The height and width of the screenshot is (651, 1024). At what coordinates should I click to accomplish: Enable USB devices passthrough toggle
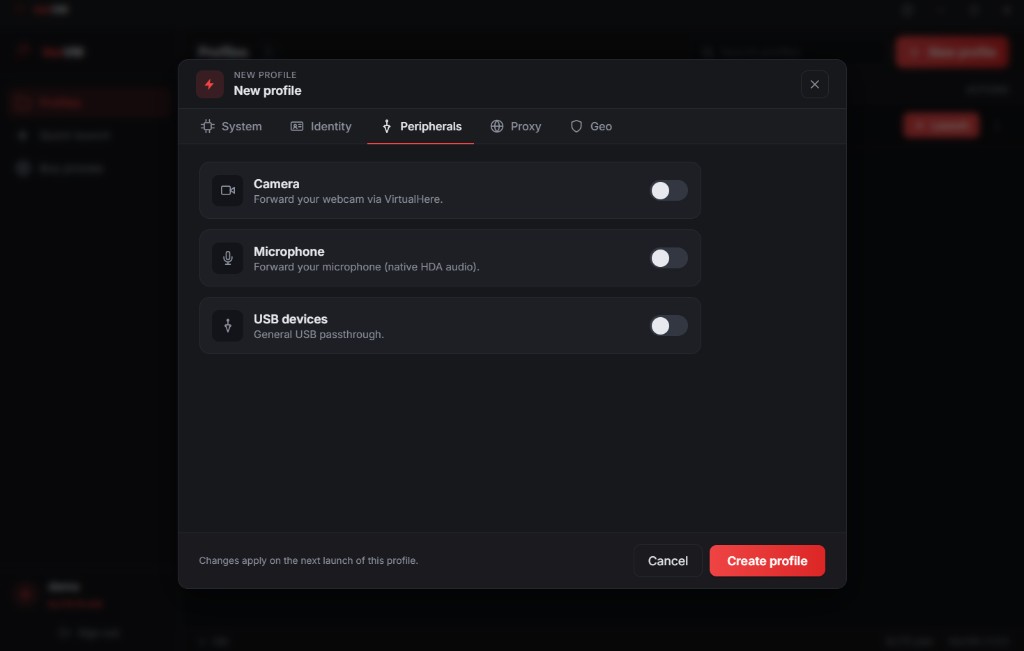(x=669, y=326)
